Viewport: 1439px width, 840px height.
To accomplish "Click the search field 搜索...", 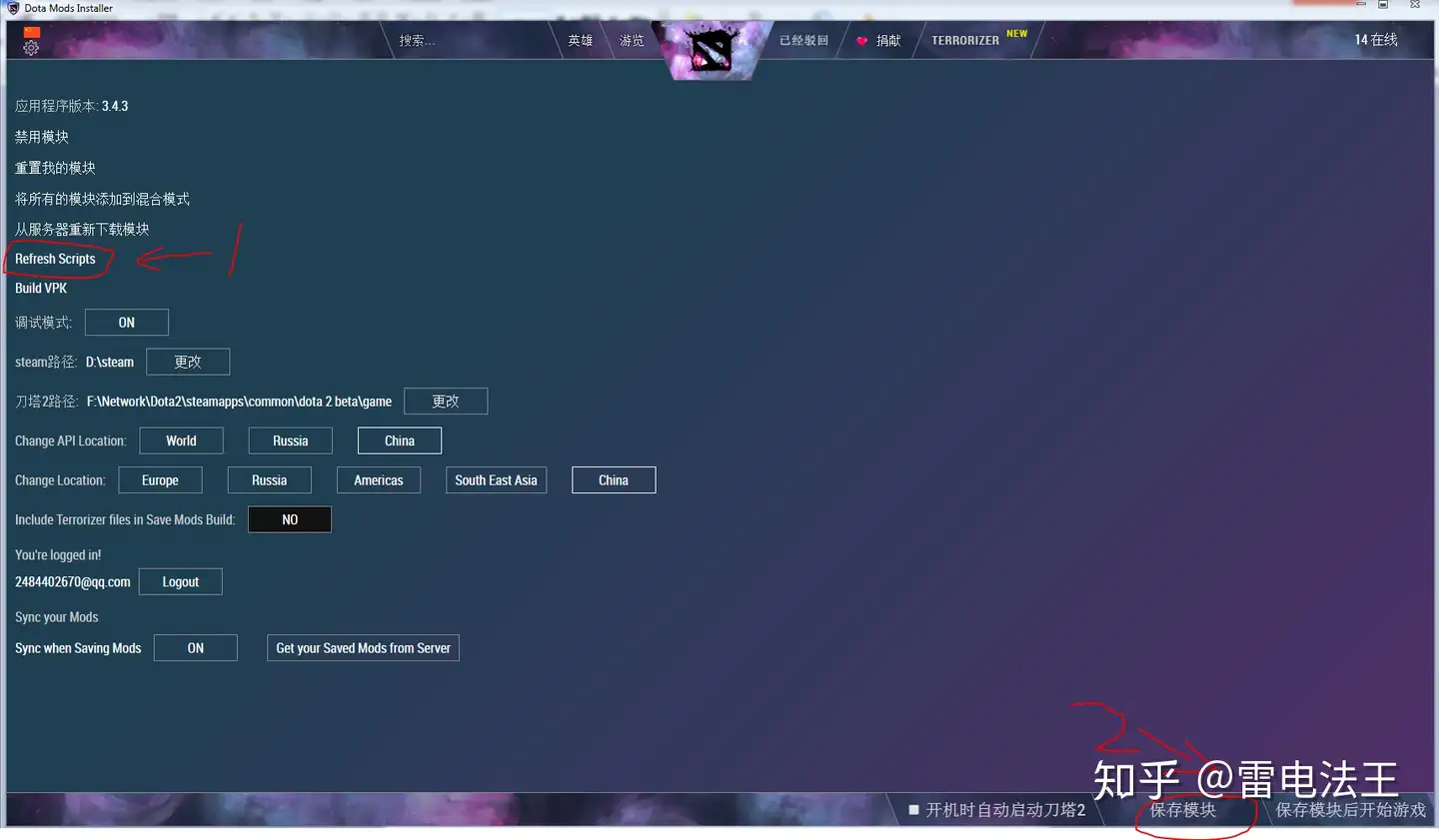I will (417, 41).
